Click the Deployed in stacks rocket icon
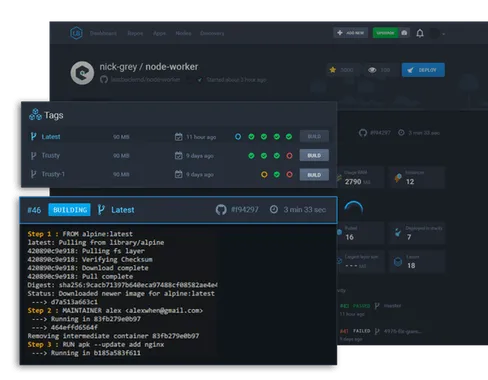The height and width of the screenshot is (380, 488). pyautogui.click(x=398, y=232)
